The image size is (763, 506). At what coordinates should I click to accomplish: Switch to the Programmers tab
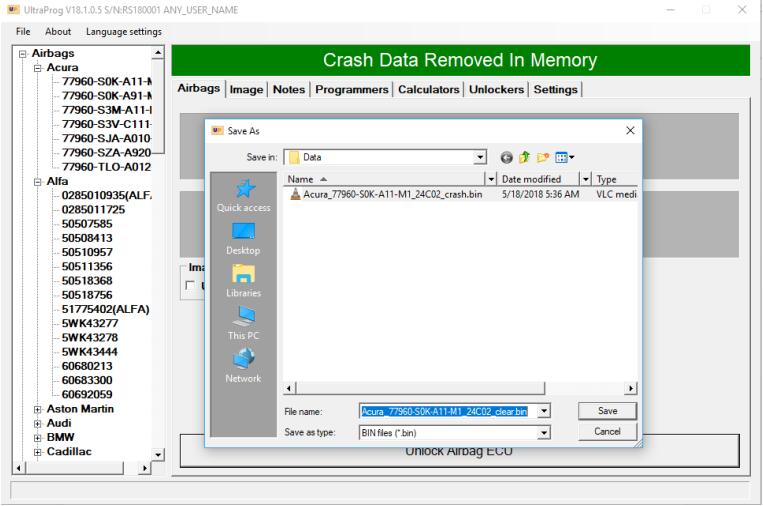click(x=351, y=89)
